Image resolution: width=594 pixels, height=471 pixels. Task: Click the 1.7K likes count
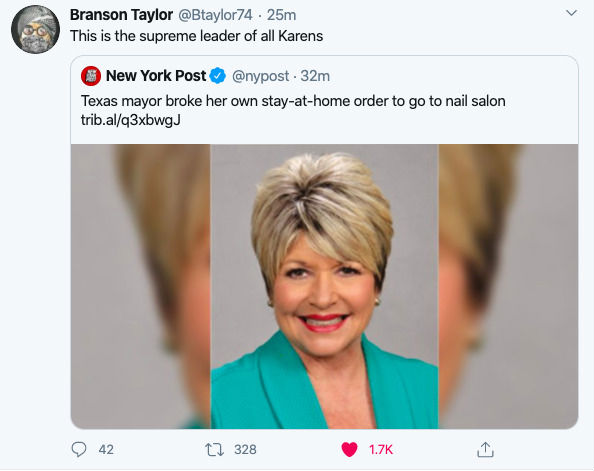click(381, 450)
